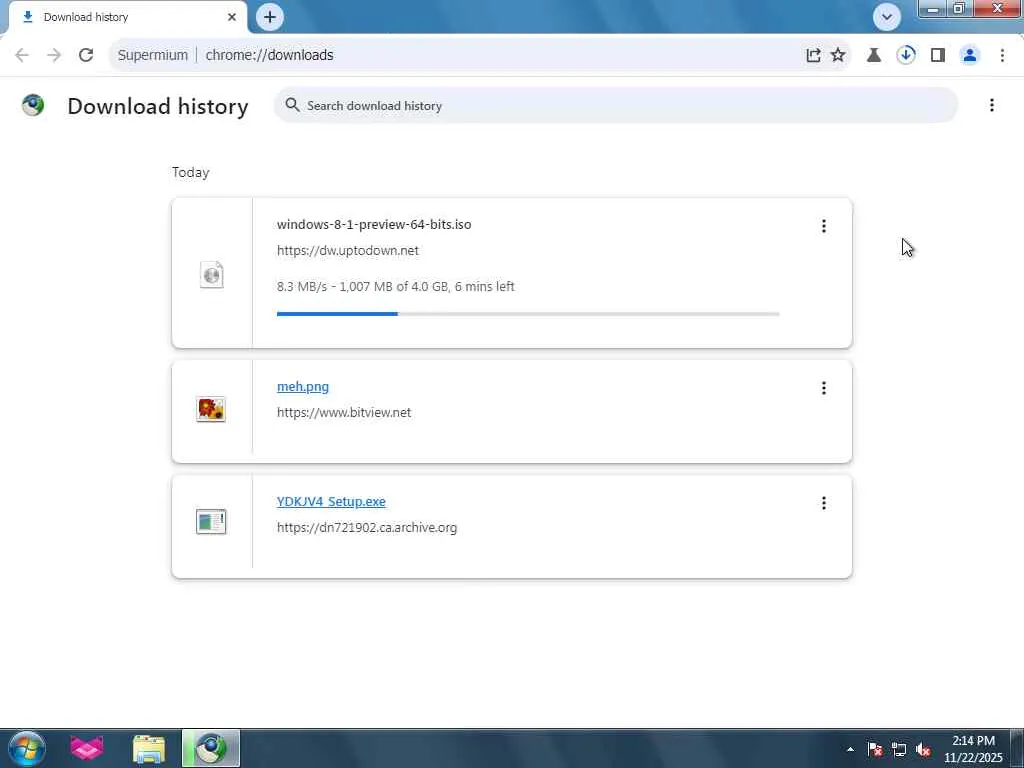Open the Action Center flag icon
This screenshot has height=768, width=1024.
pos(874,749)
